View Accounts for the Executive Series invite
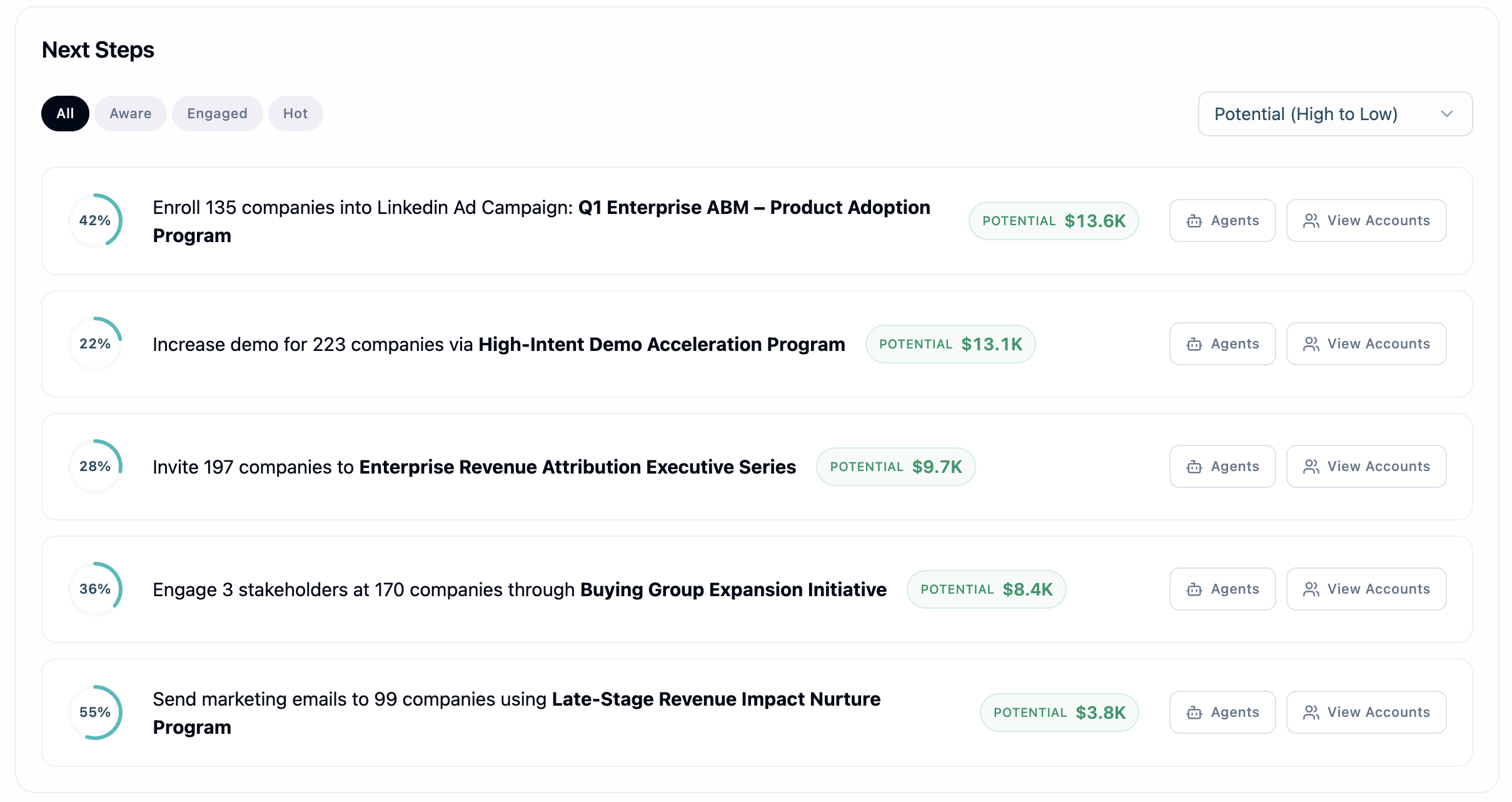 tap(1366, 467)
